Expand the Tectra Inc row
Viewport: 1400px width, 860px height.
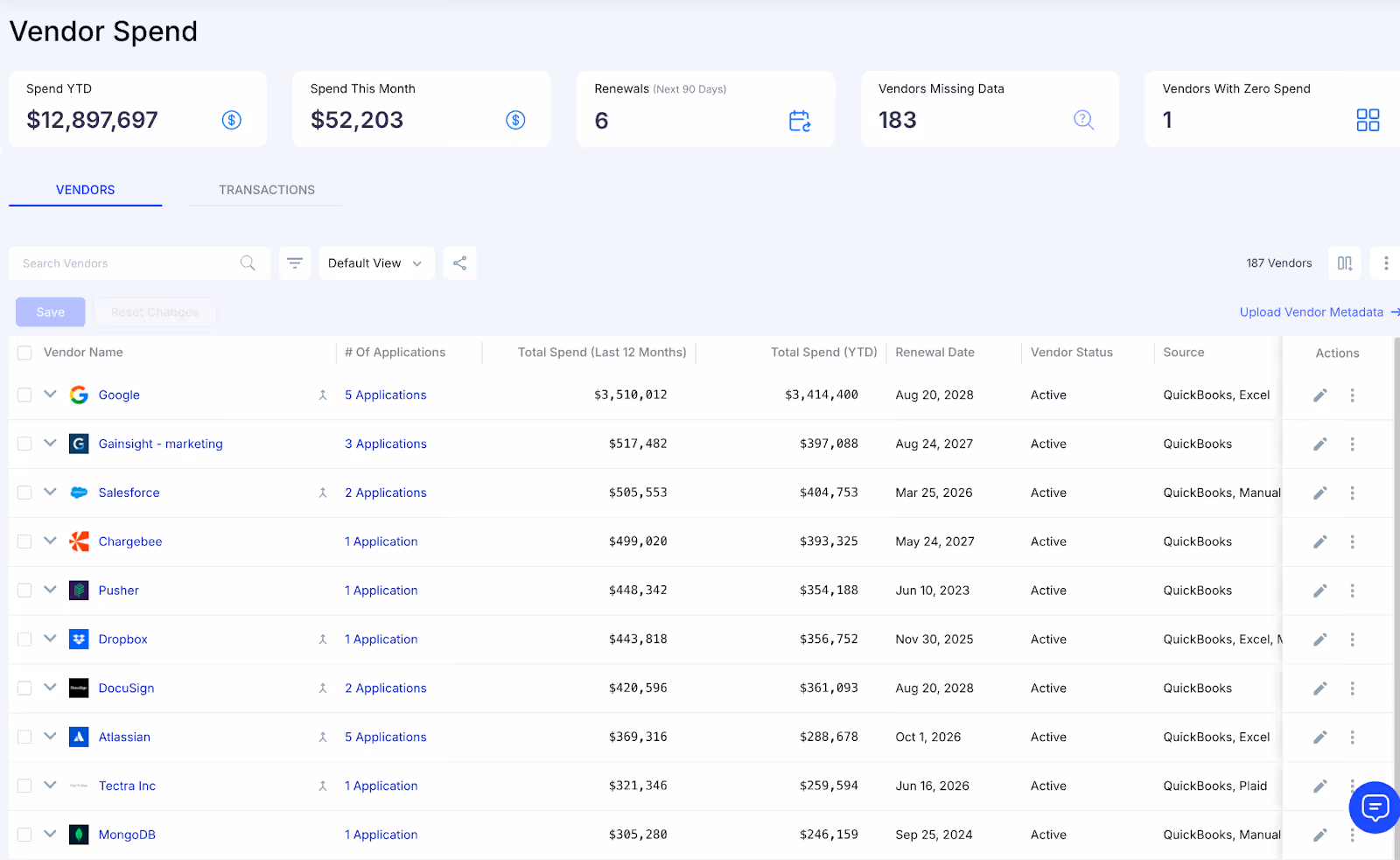(x=50, y=786)
